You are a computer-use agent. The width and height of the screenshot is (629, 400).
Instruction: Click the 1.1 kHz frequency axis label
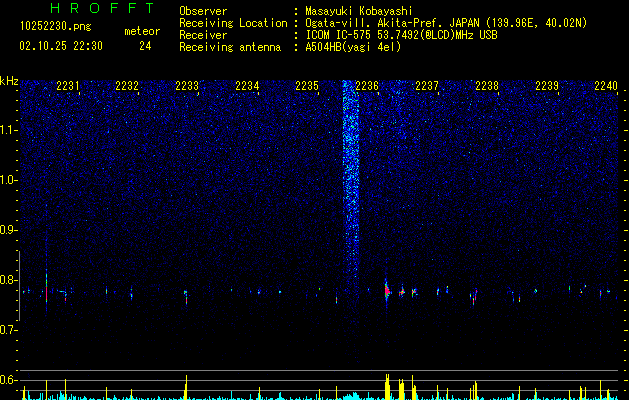(9, 130)
